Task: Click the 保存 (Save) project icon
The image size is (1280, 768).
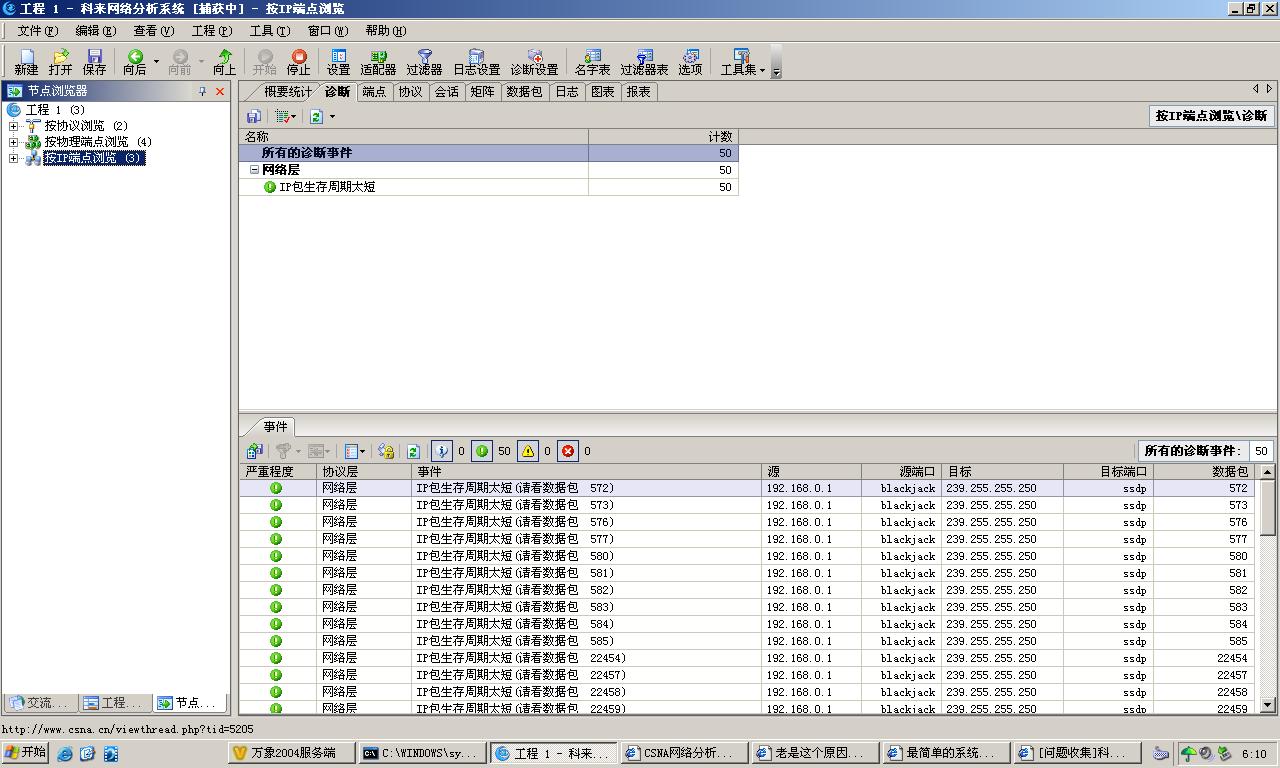Action: point(95,62)
